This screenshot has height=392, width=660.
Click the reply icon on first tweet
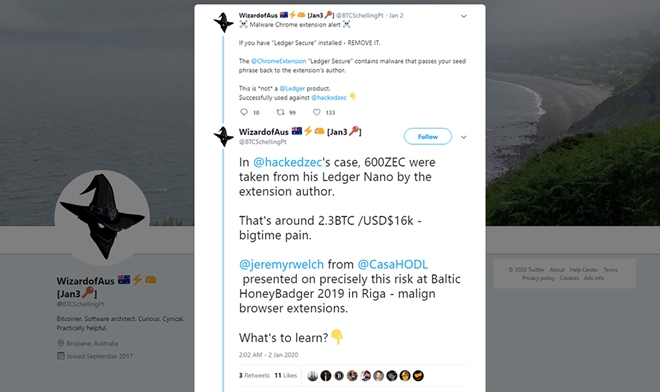click(244, 112)
